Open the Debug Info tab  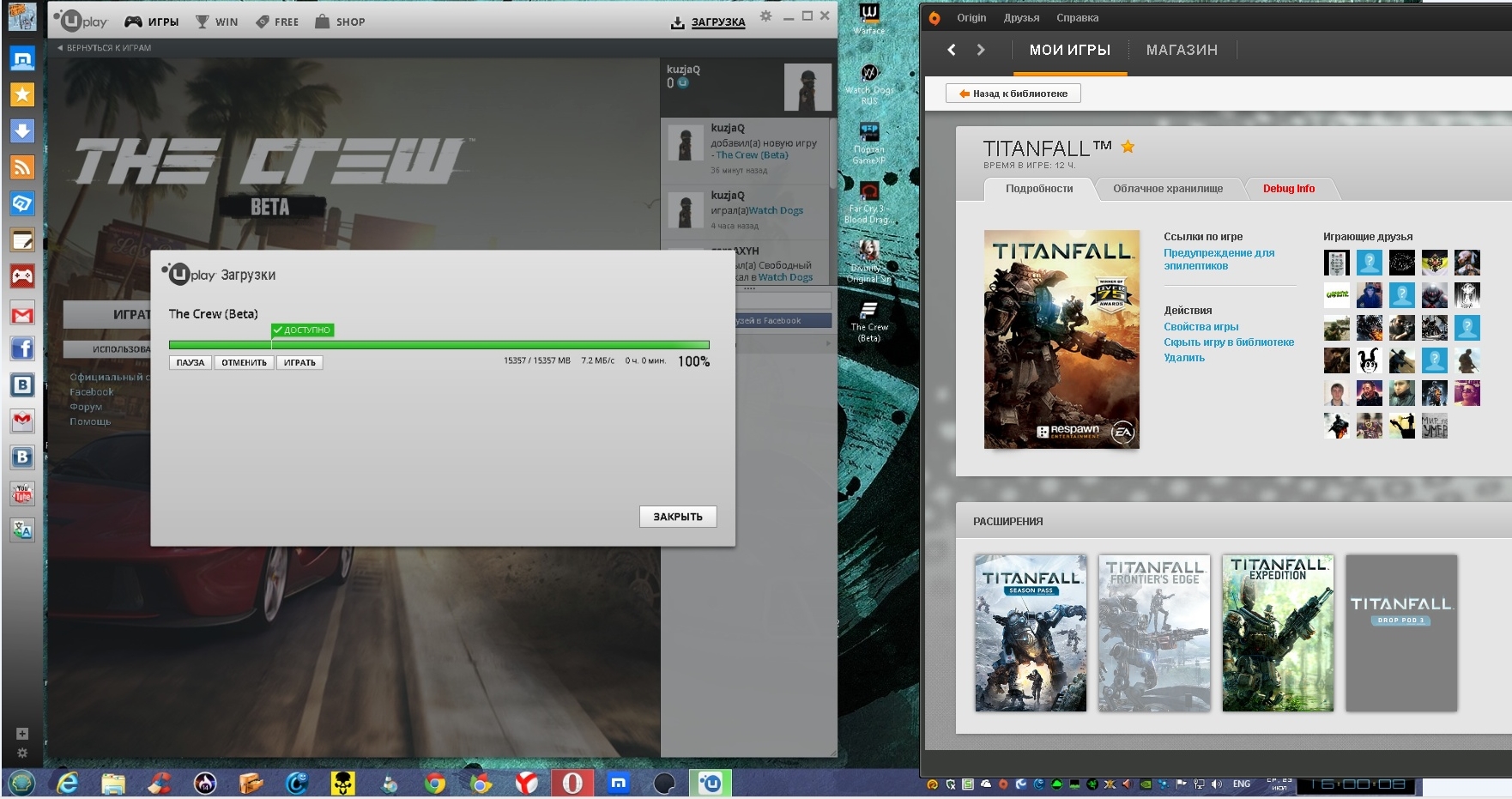coord(1288,189)
